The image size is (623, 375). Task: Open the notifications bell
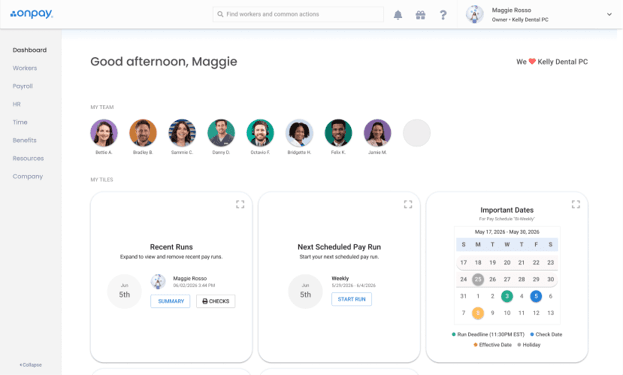pyautogui.click(x=398, y=15)
